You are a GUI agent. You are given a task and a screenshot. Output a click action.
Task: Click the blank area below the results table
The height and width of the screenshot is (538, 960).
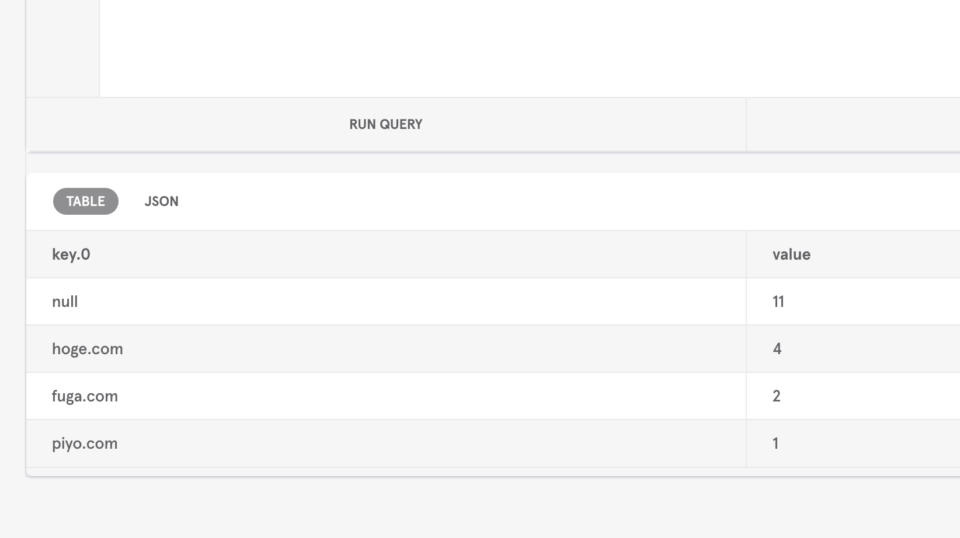point(480,507)
